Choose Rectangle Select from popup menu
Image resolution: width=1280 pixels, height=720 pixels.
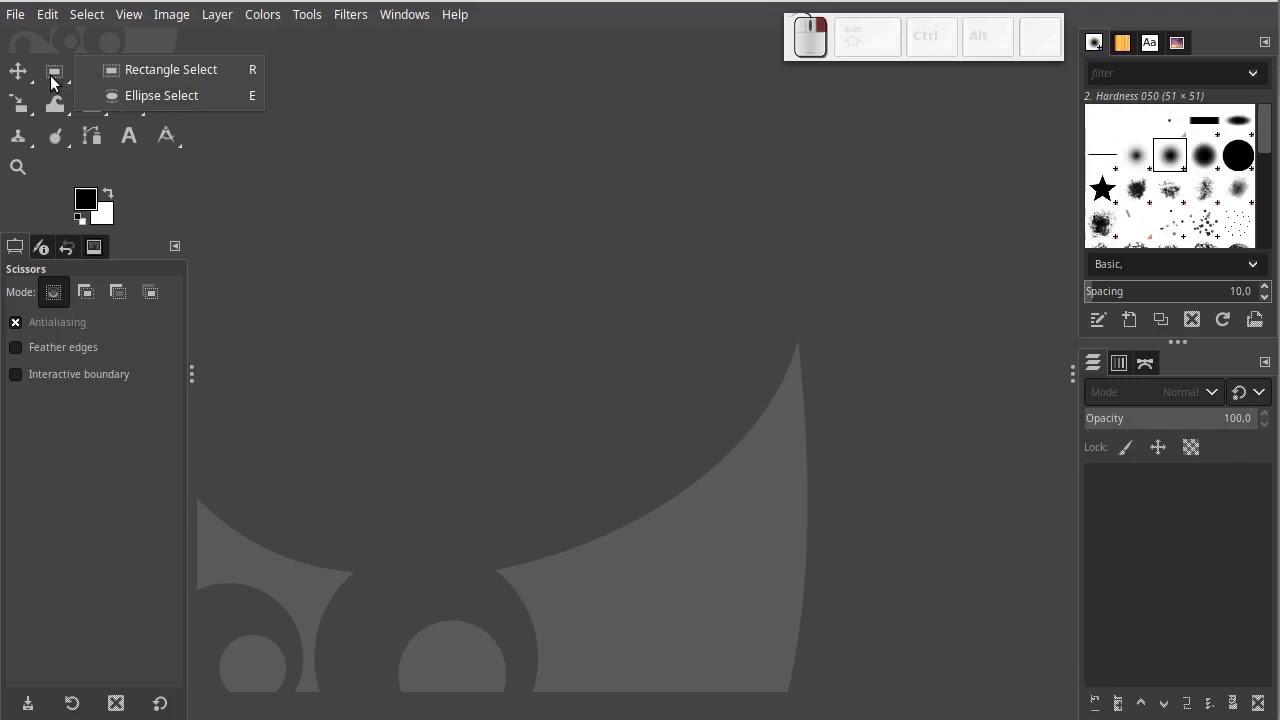[170, 70]
